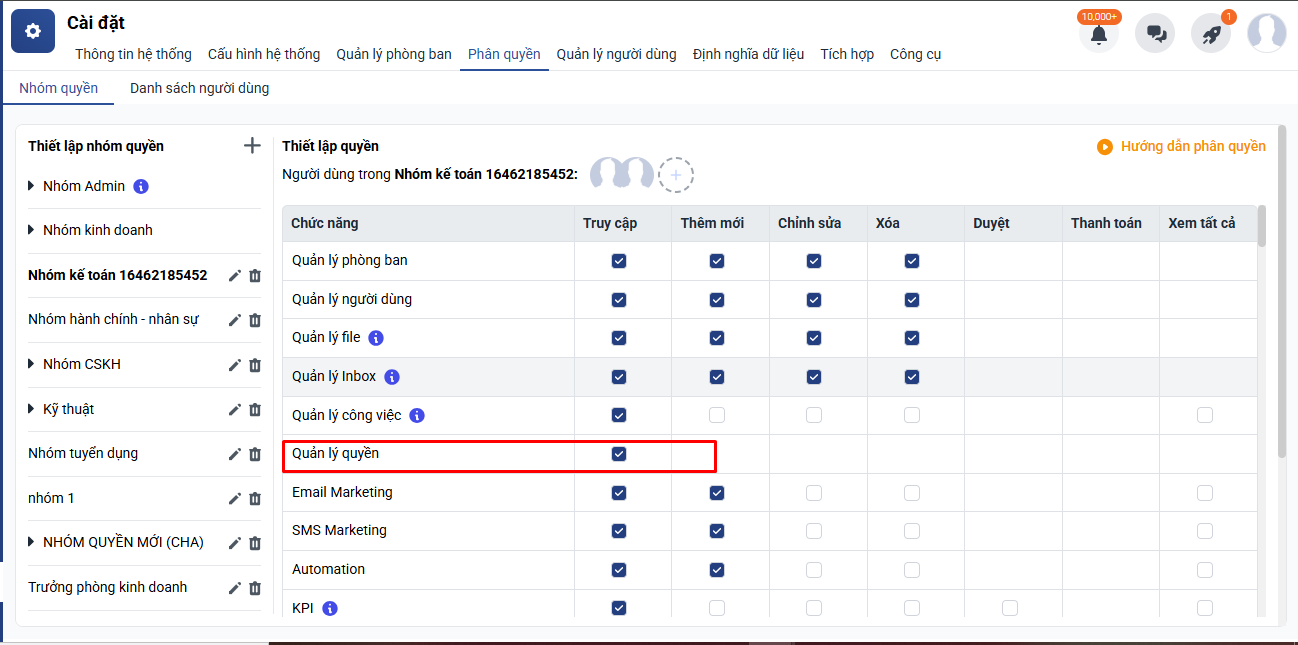
Task: Expand NHÓM QUYỀN MỚI (CHA) group
Action: pos(32,542)
